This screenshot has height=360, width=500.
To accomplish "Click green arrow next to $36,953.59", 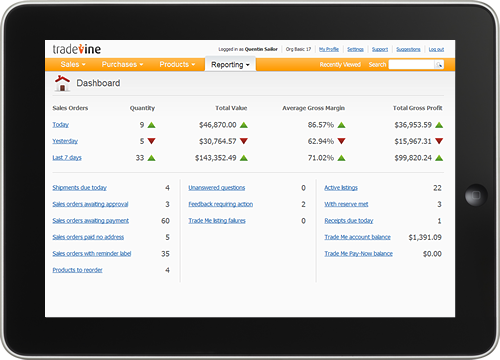I will 439,125.
